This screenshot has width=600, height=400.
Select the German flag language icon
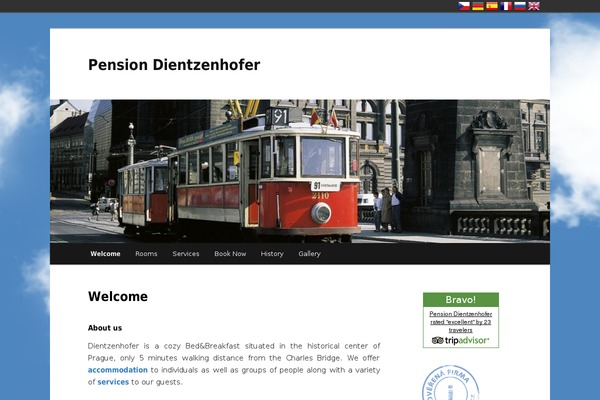pos(478,6)
